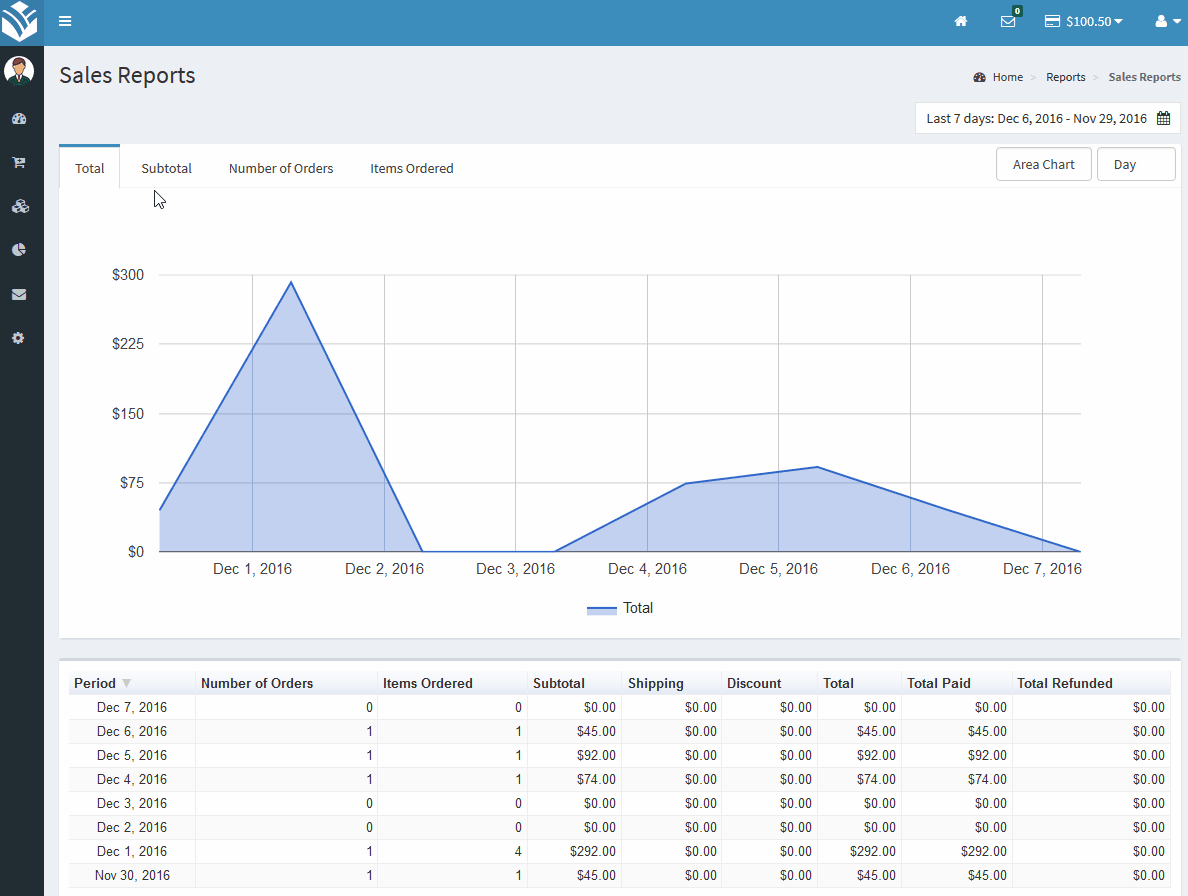Select the Dec 7, 2016 row period
The image size is (1188, 896).
(x=132, y=707)
